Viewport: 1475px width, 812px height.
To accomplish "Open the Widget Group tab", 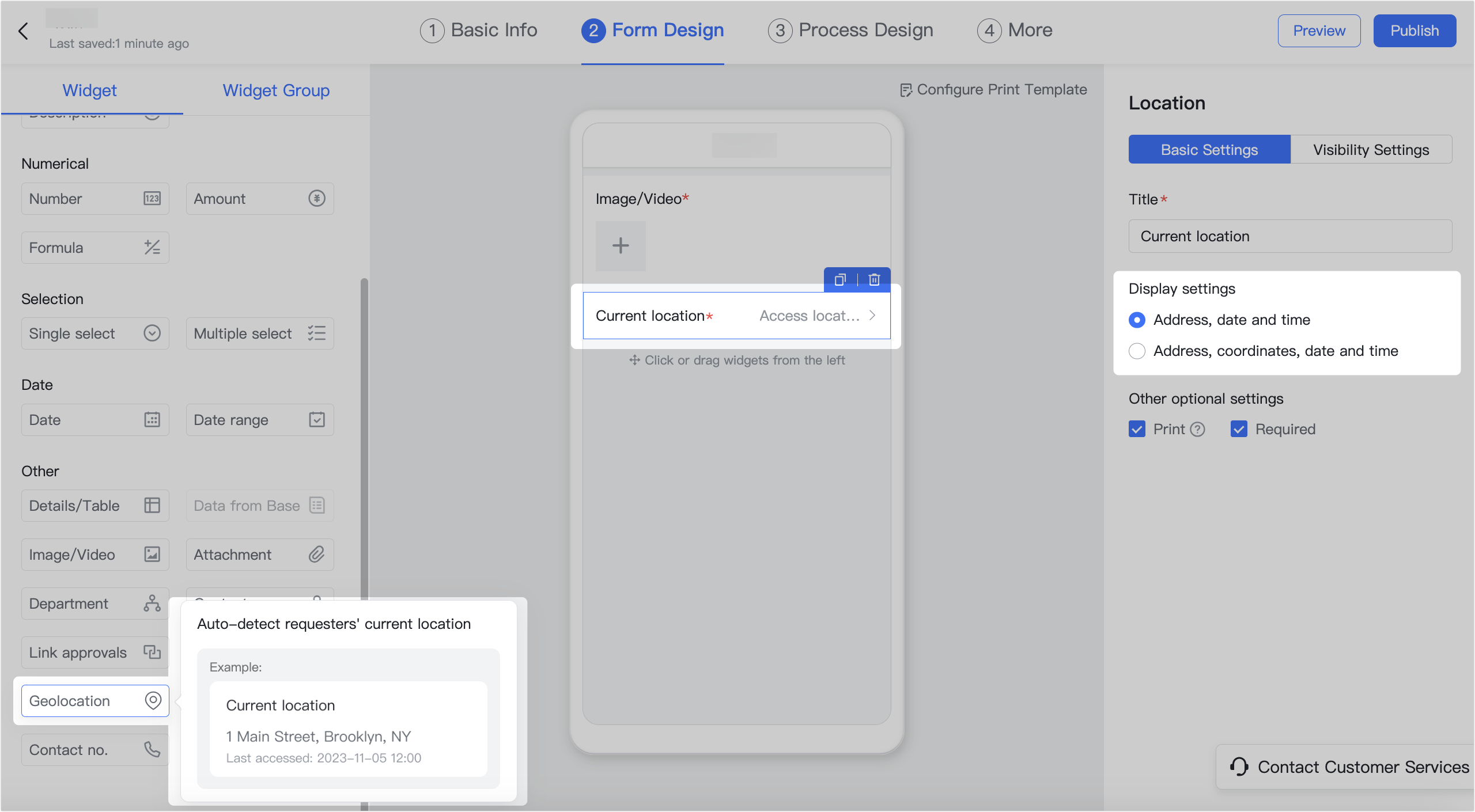I will point(276,90).
